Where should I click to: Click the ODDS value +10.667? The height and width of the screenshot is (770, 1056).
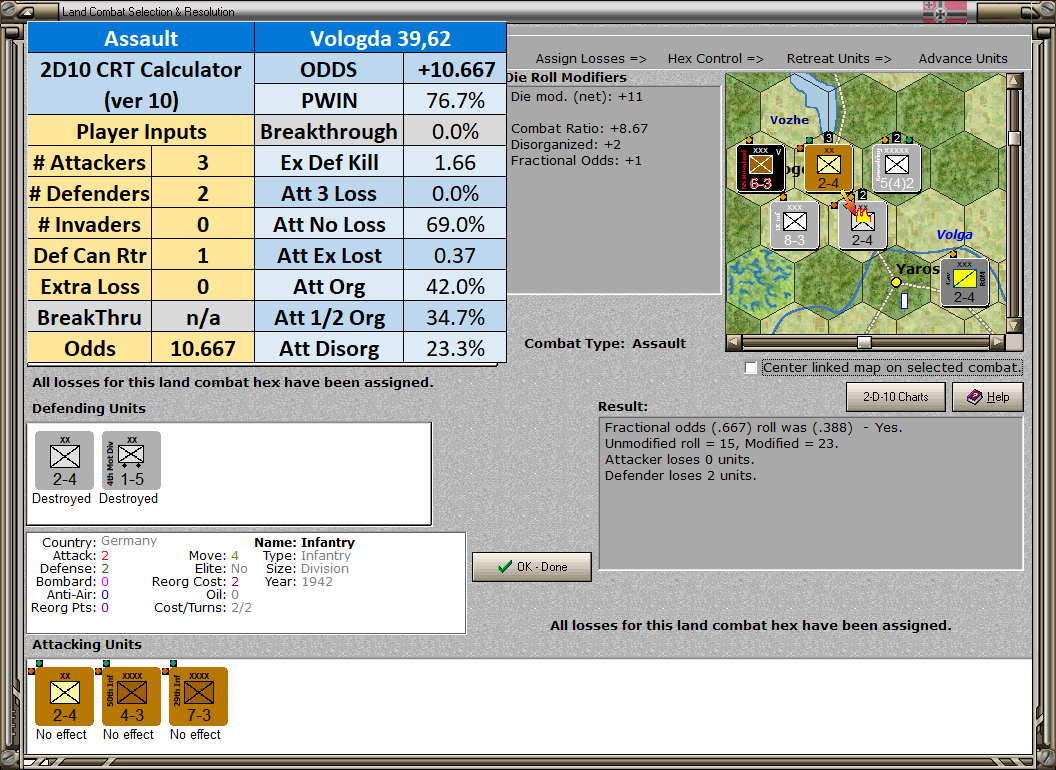[x=455, y=69]
